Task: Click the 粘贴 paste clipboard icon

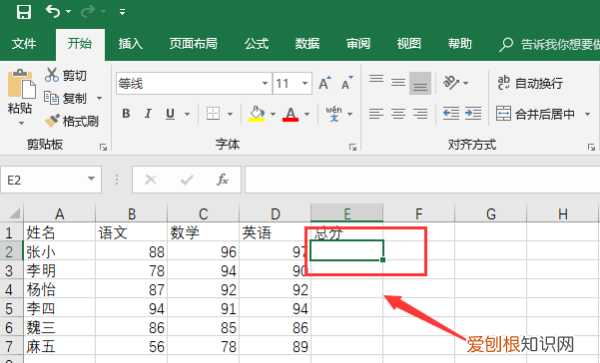Action: point(21,83)
